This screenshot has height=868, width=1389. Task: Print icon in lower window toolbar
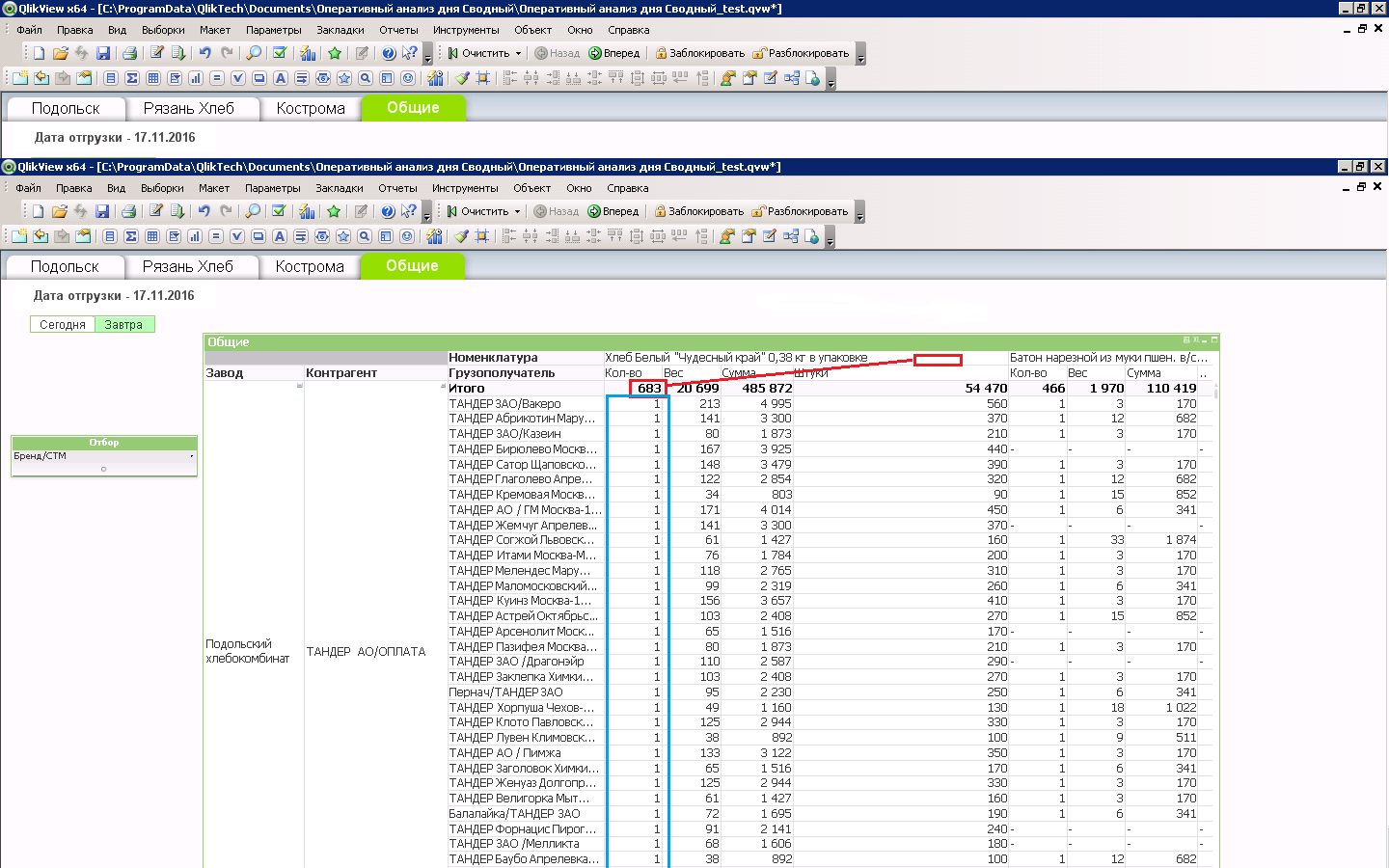click(128, 211)
